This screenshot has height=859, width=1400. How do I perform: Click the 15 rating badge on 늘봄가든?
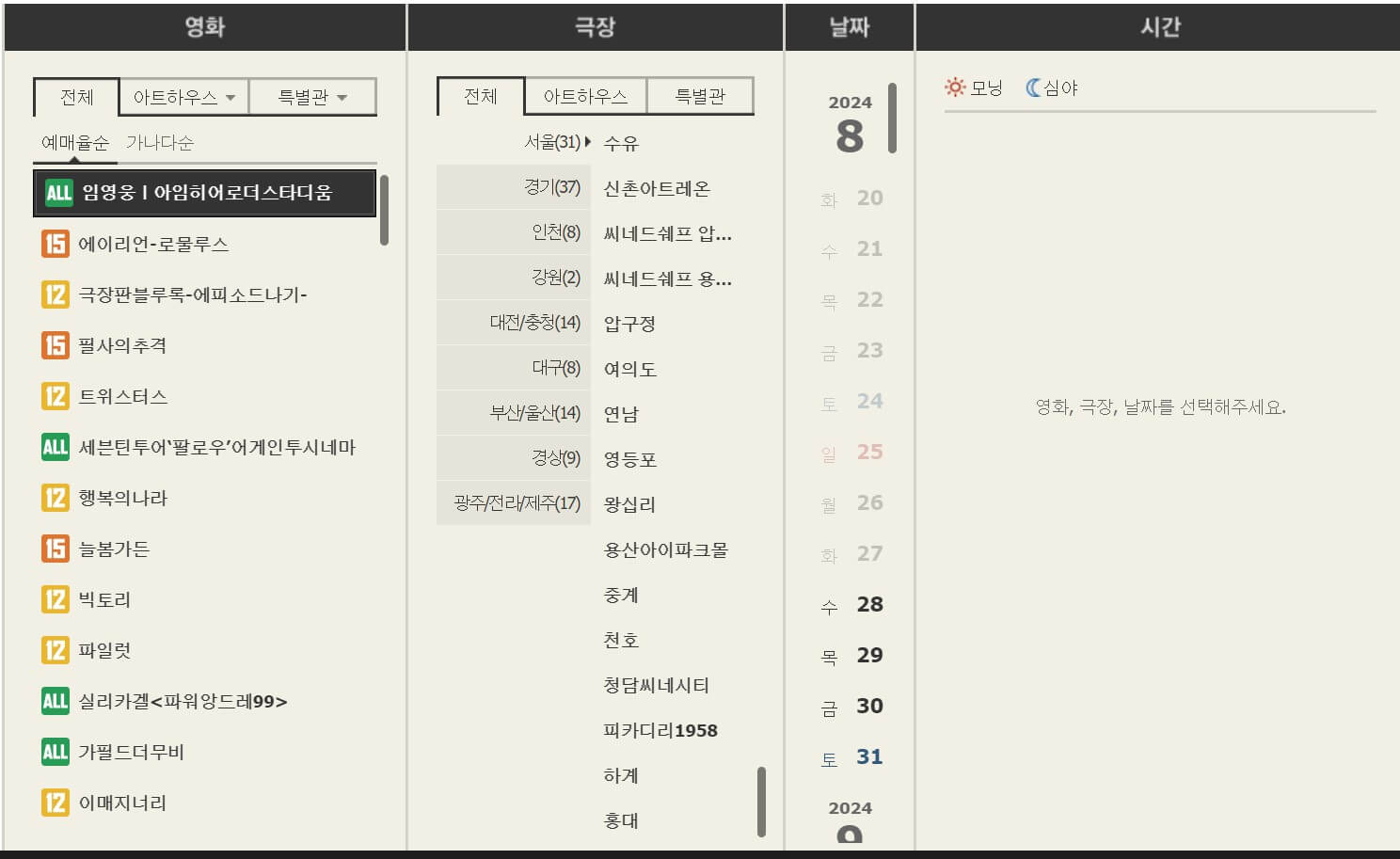point(55,549)
